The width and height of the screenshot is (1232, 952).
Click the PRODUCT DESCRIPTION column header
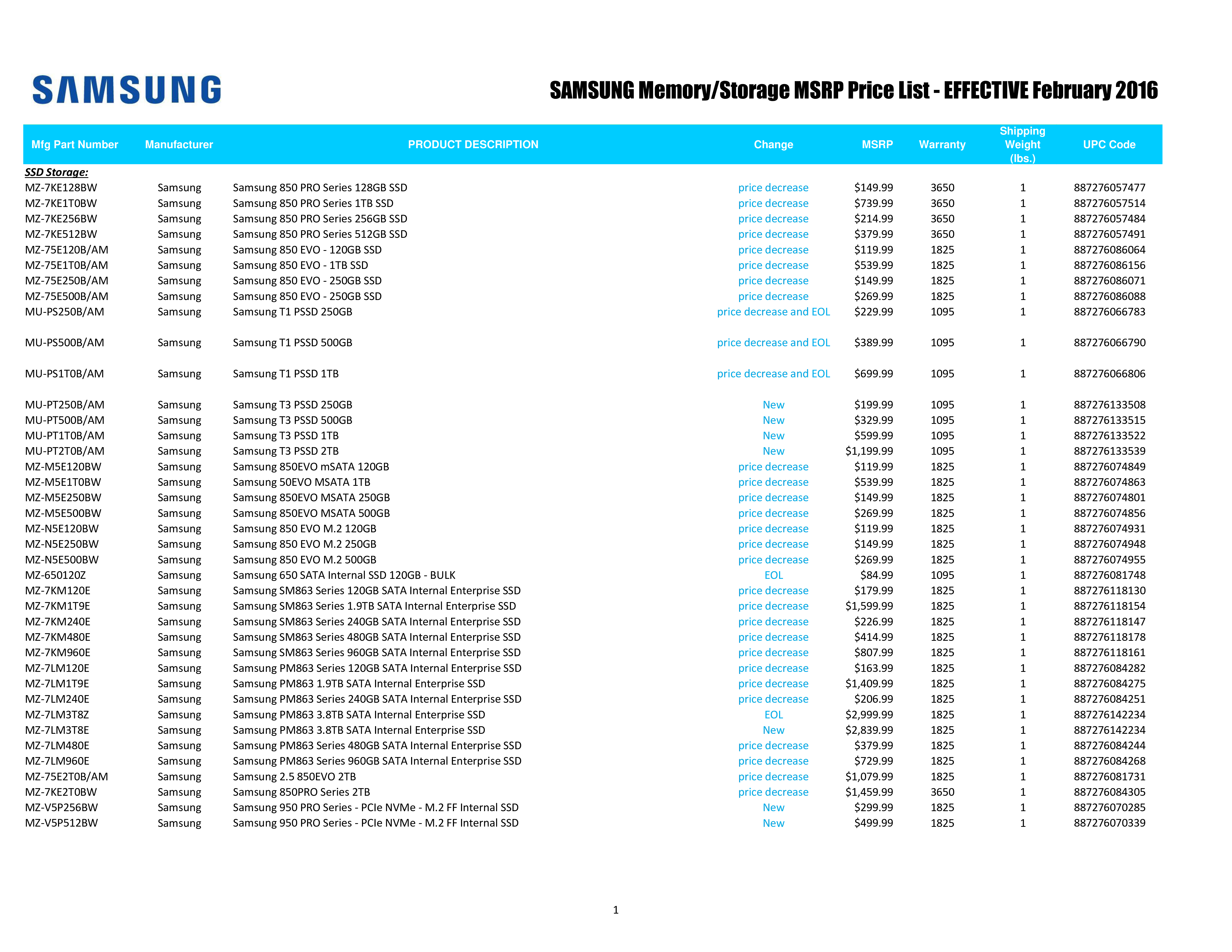473,144
